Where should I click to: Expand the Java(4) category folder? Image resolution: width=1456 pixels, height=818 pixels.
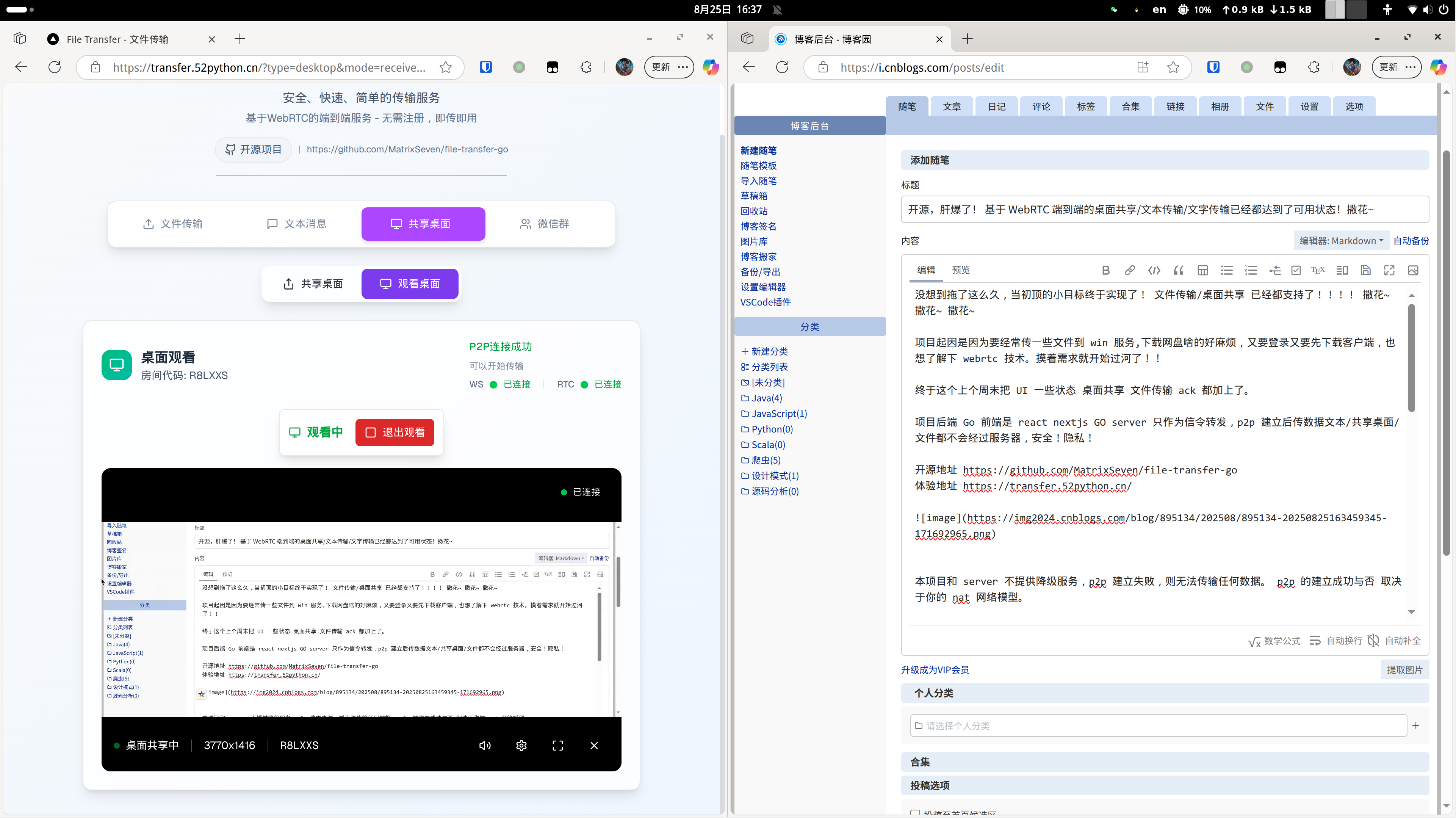pos(766,398)
